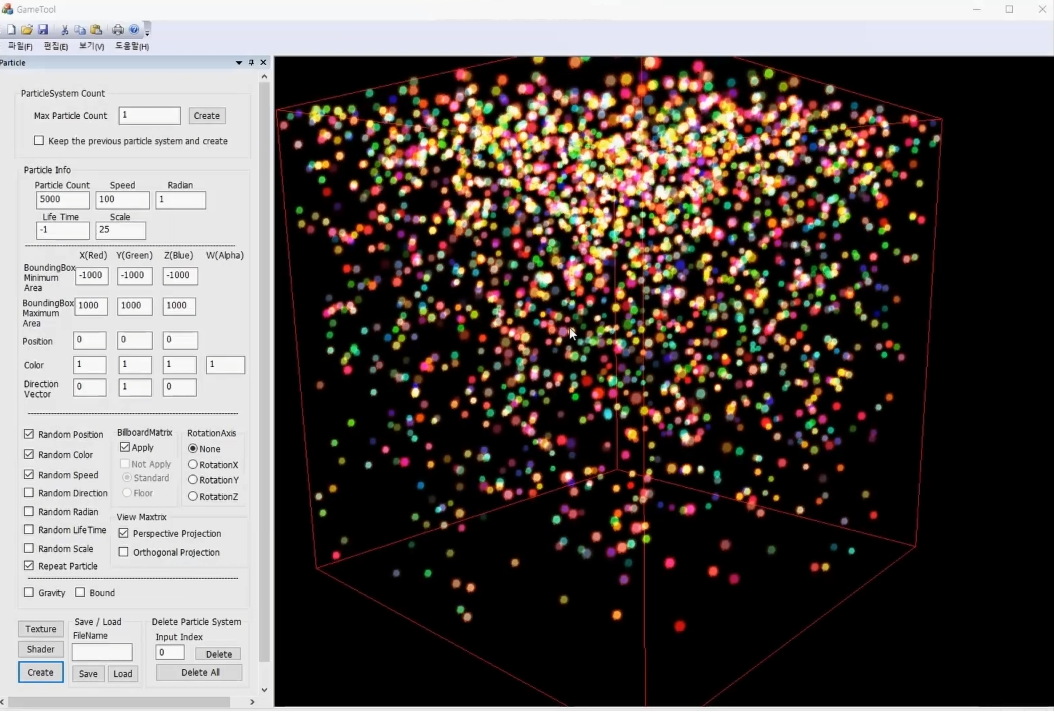Screen dimensions: 1054x713
Task: Toggle the Particle panel auto-hide pin
Action: [x=251, y=62]
